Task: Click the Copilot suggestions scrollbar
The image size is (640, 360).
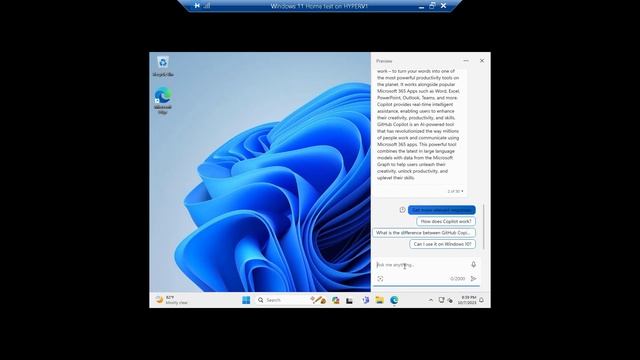Action: [x=484, y=227]
